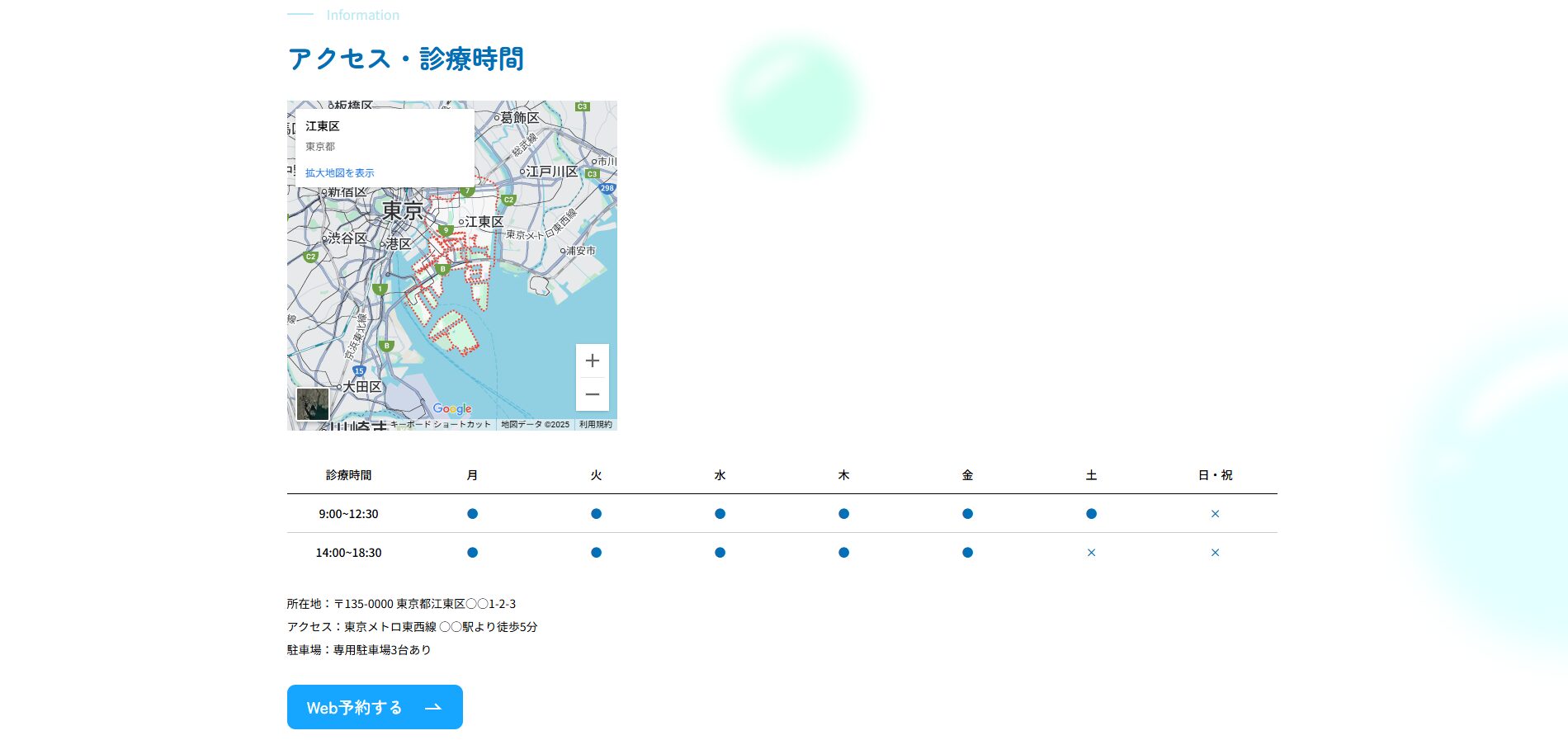Select the 金 column header

point(967,475)
